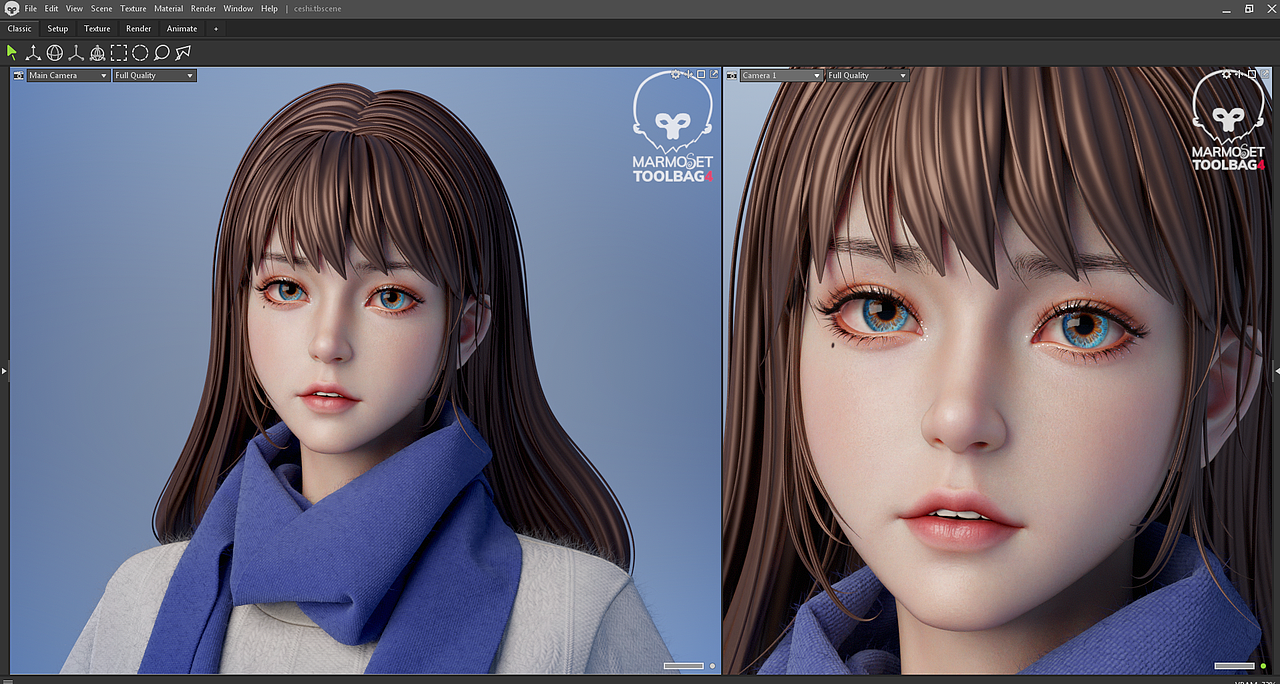
Task: Switch to the Texture workspace tab
Action: (x=97, y=29)
